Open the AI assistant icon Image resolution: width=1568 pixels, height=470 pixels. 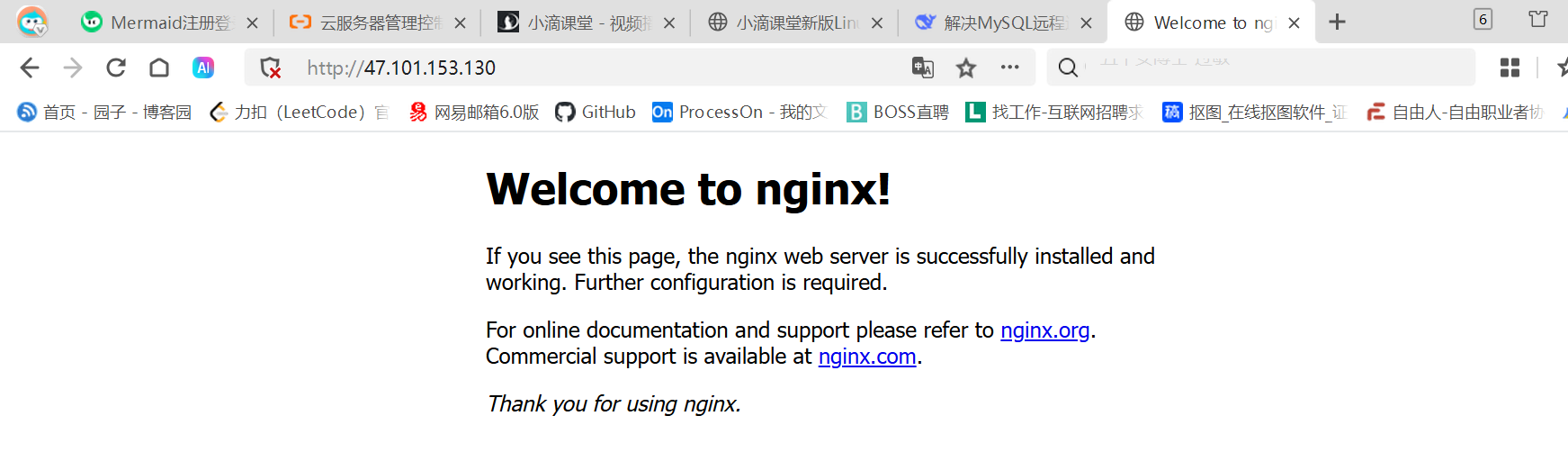[x=203, y=68]
